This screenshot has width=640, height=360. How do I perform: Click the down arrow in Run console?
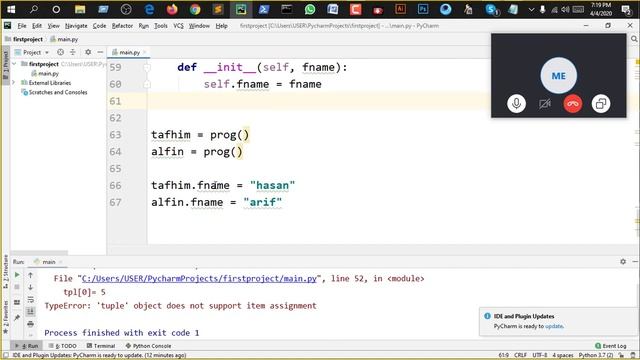[x=31, y=287]
